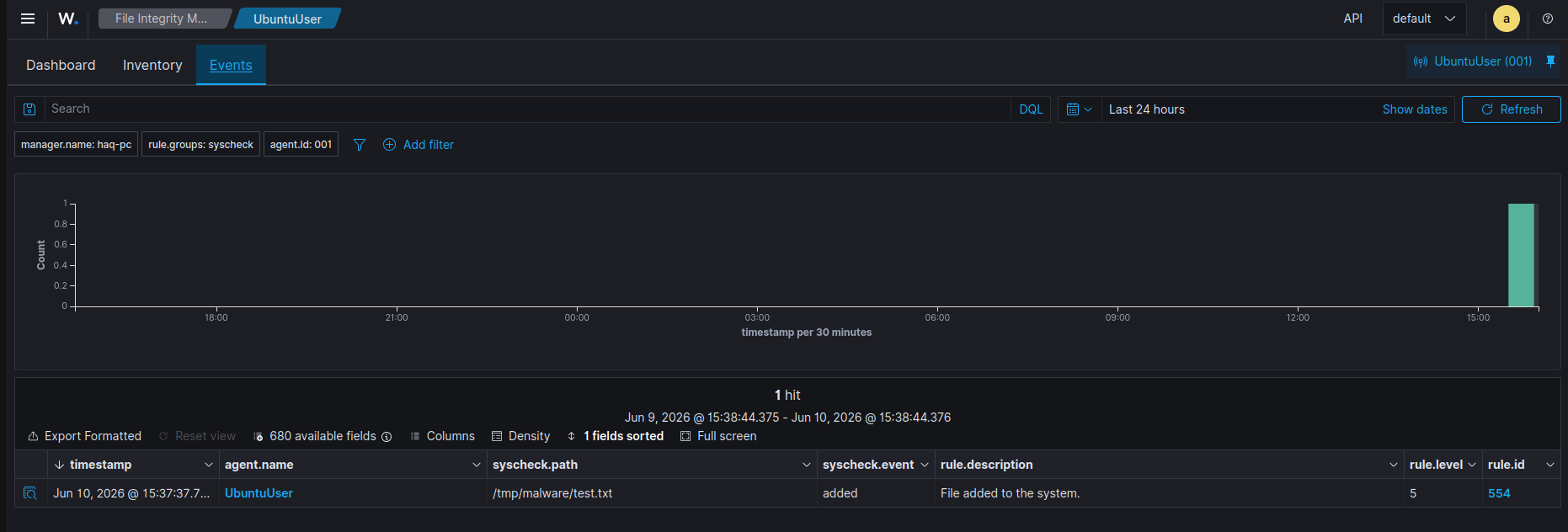Screen dimensions: 1568x532
Task: Open timestamp column header menu
Action: click(208, 465)
